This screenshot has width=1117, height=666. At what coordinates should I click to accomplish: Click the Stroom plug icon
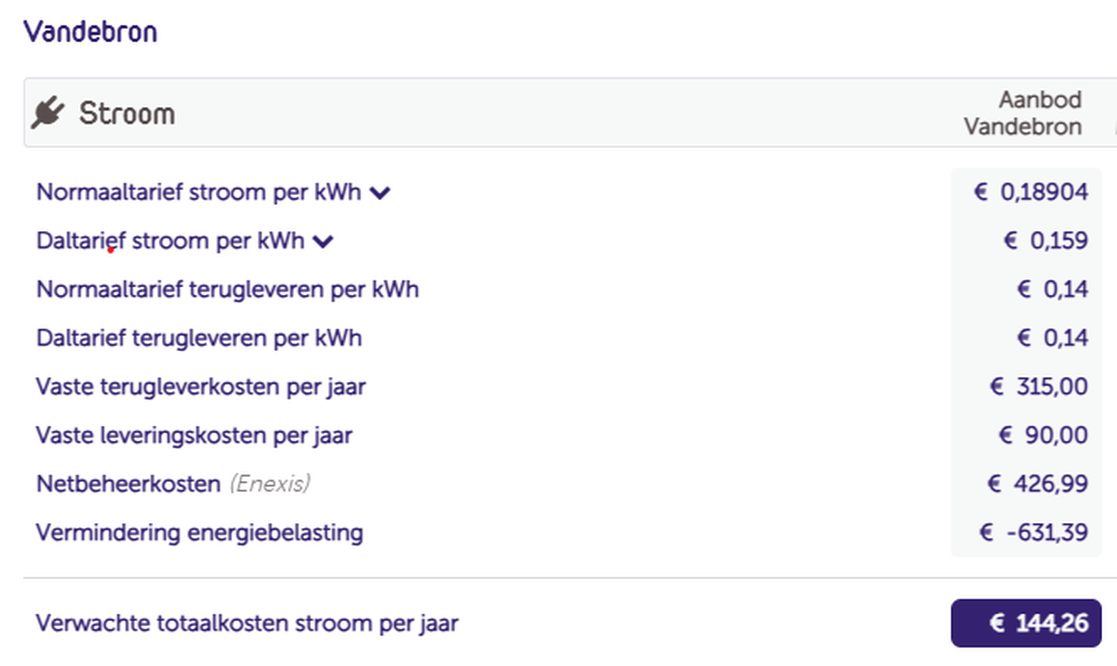click(x=47, y=114)
